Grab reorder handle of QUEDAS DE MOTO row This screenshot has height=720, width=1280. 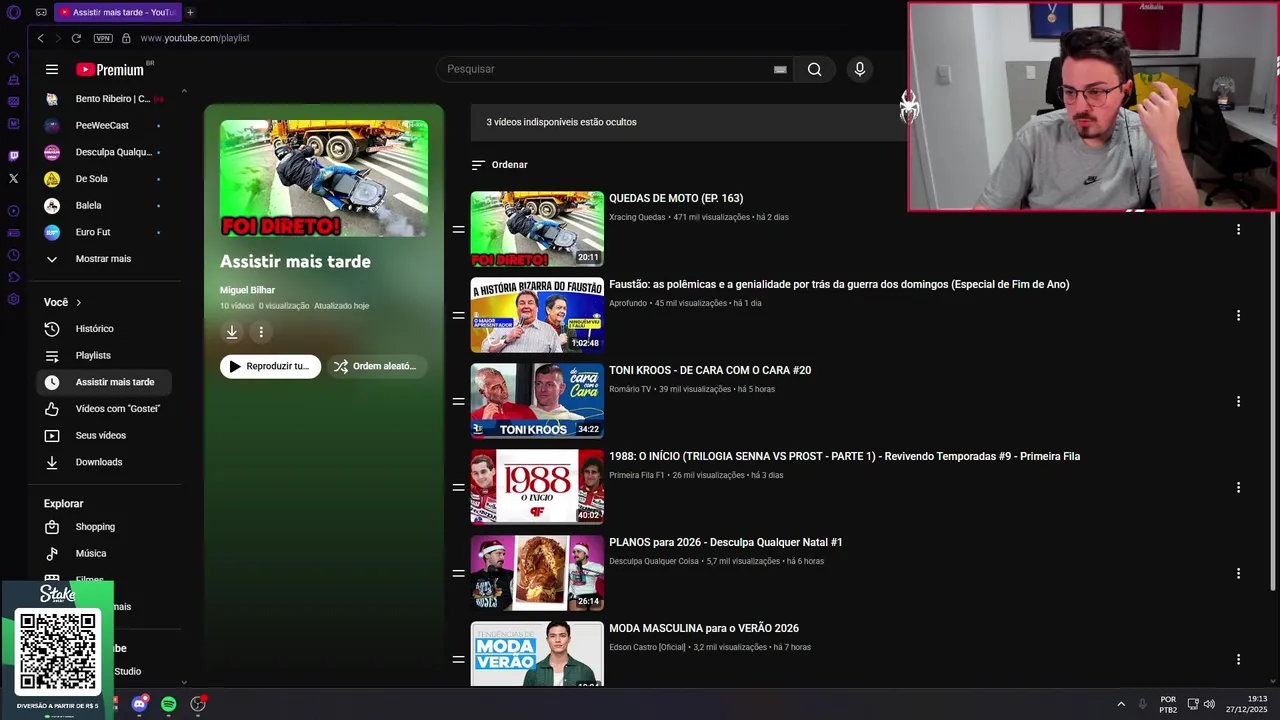tap(458, 229)
